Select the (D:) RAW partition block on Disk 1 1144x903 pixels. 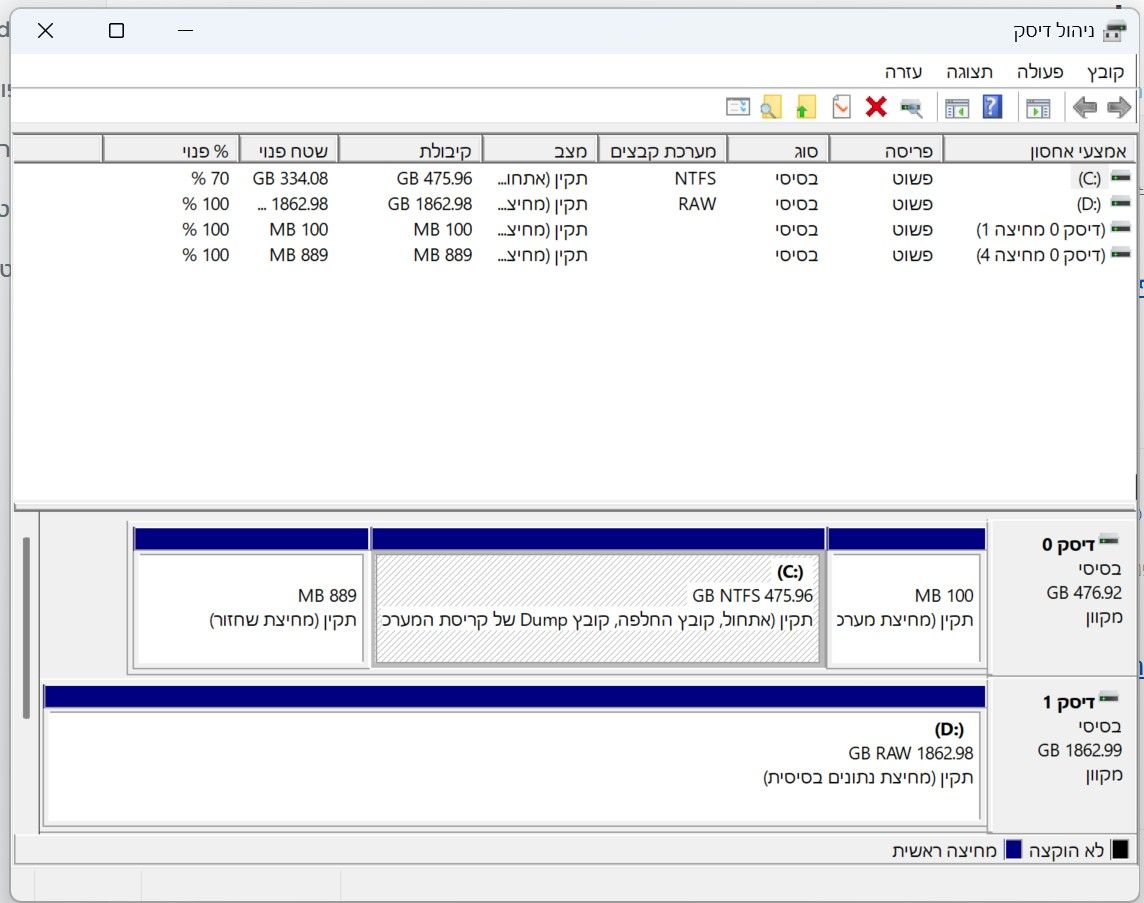(514, 767)
